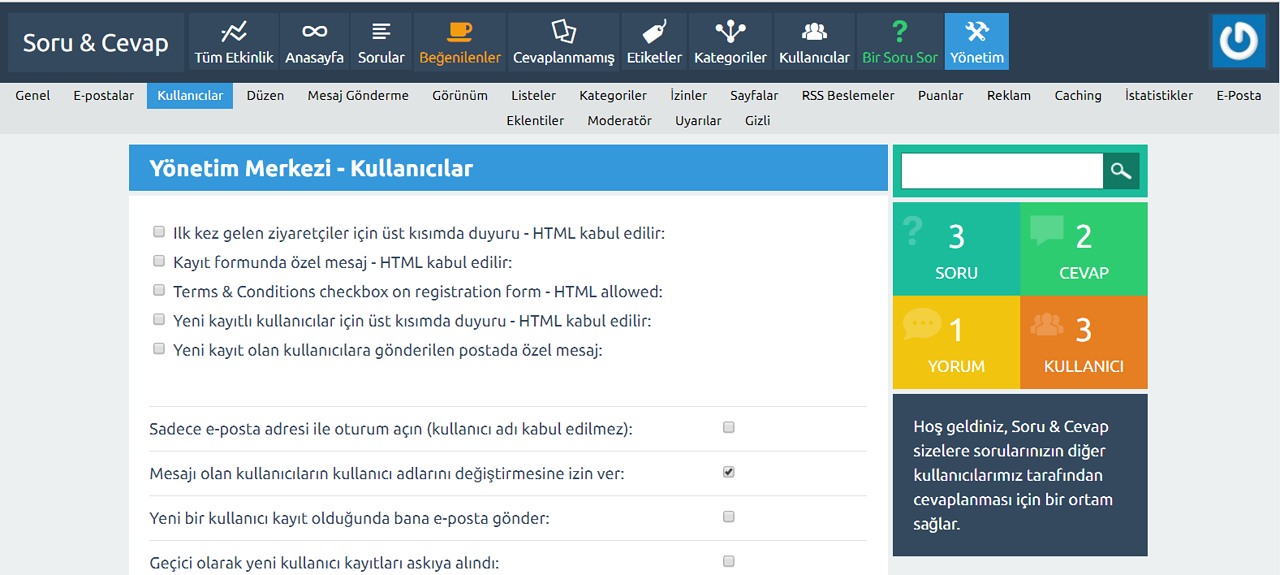Viewport: 1280px width, 575px height.
Task: Click the Soru & Cevap site title
Action: pos(96,43)
